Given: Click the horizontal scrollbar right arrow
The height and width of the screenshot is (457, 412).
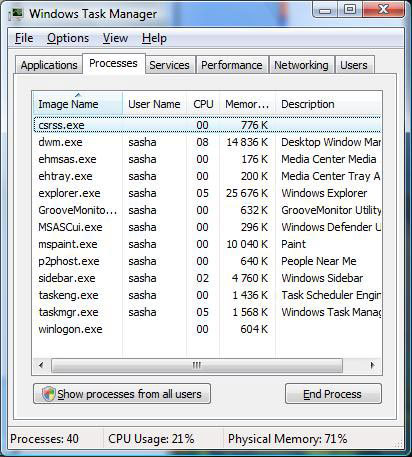Looking at the screenshot, I should pos(373,365).
